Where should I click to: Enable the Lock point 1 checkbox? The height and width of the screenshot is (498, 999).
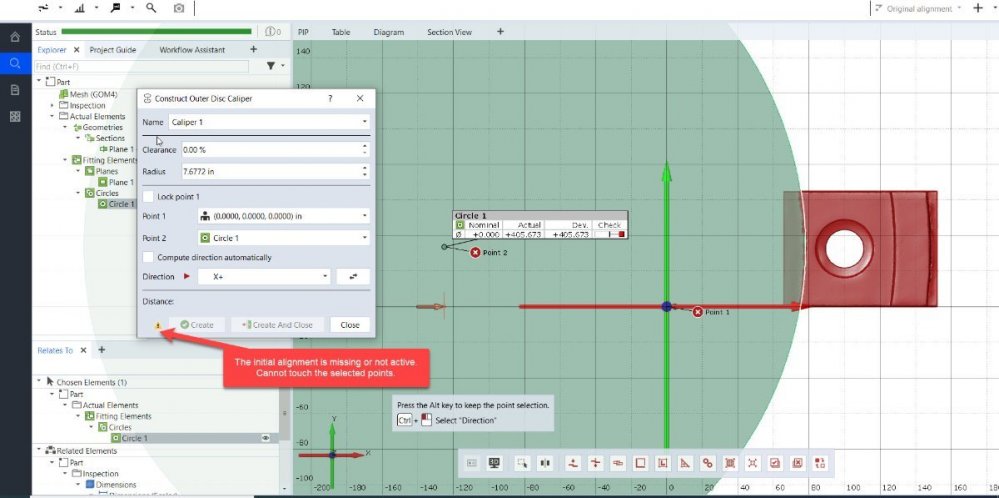coord(148,196)
